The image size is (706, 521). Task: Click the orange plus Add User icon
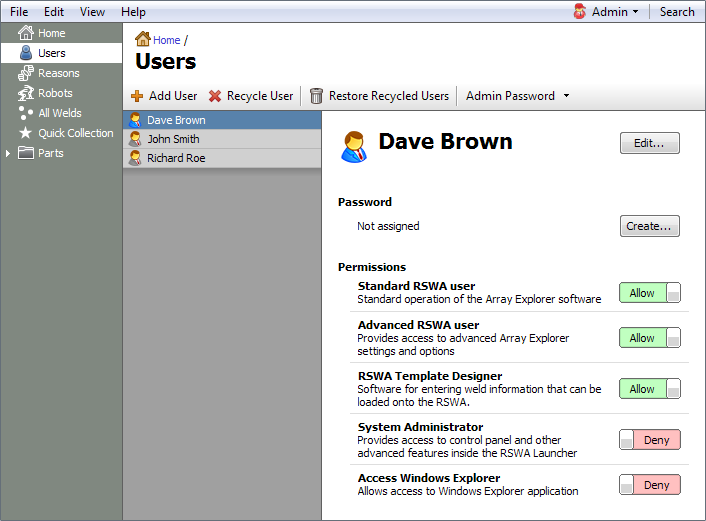click(137, 96)
